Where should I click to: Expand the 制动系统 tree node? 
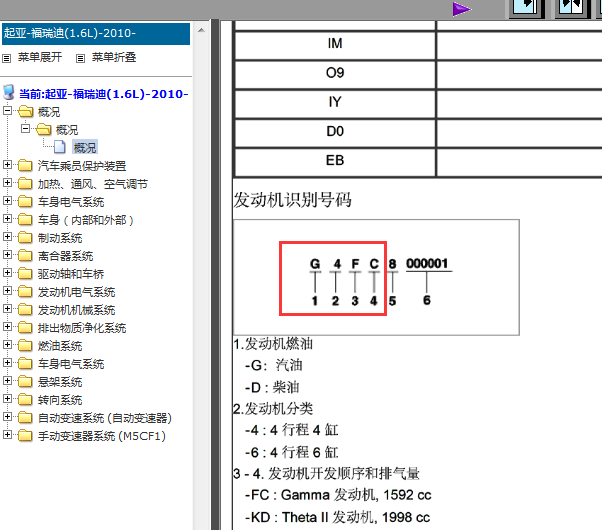point(7,237)
